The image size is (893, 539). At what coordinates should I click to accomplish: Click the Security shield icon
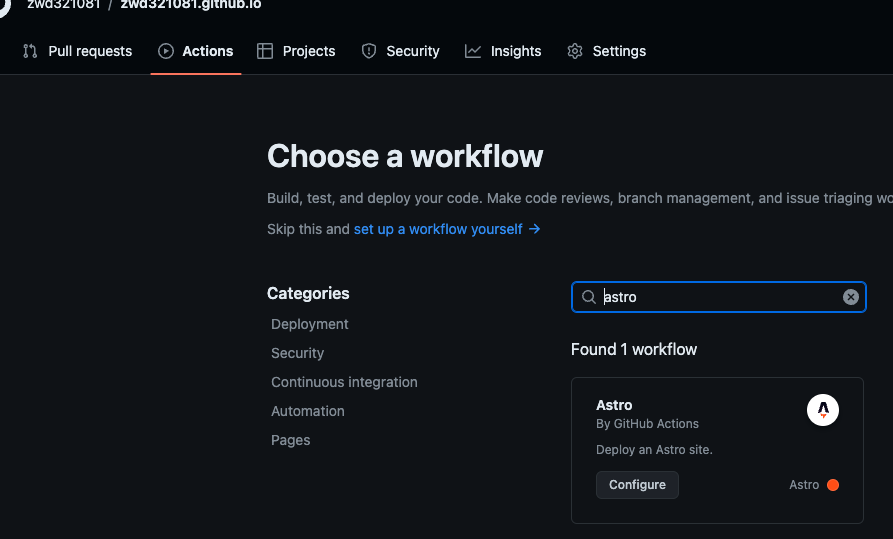point(369,51)
